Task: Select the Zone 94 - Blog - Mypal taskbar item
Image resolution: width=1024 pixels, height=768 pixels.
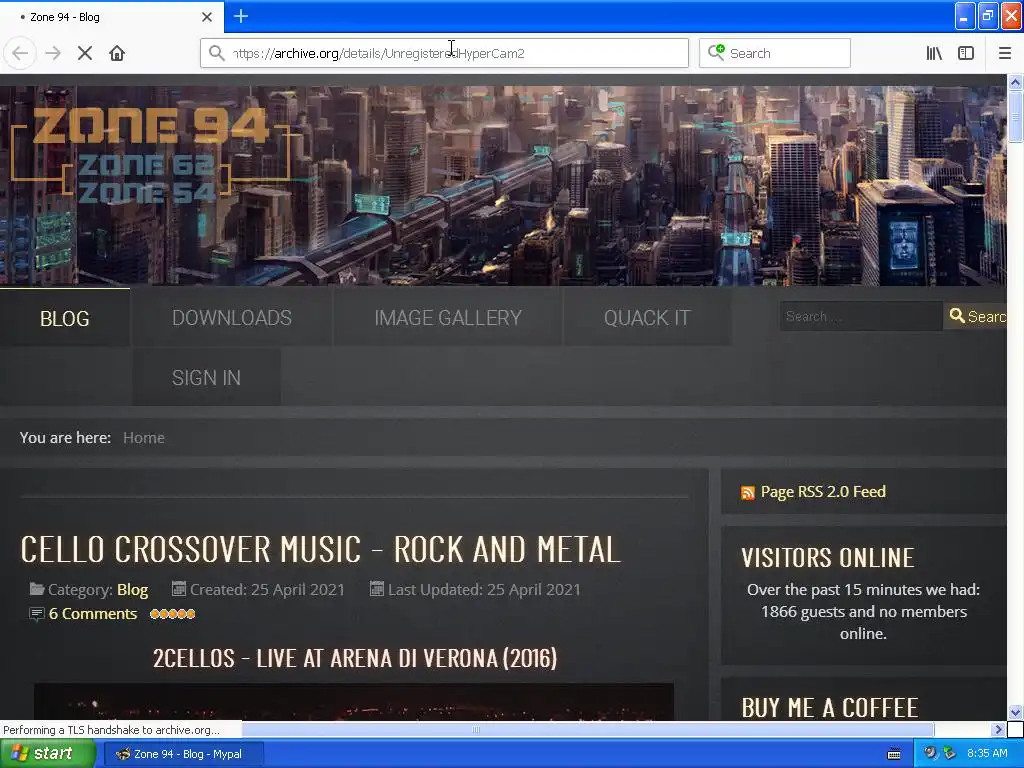Action: click(x=184, y=754)
